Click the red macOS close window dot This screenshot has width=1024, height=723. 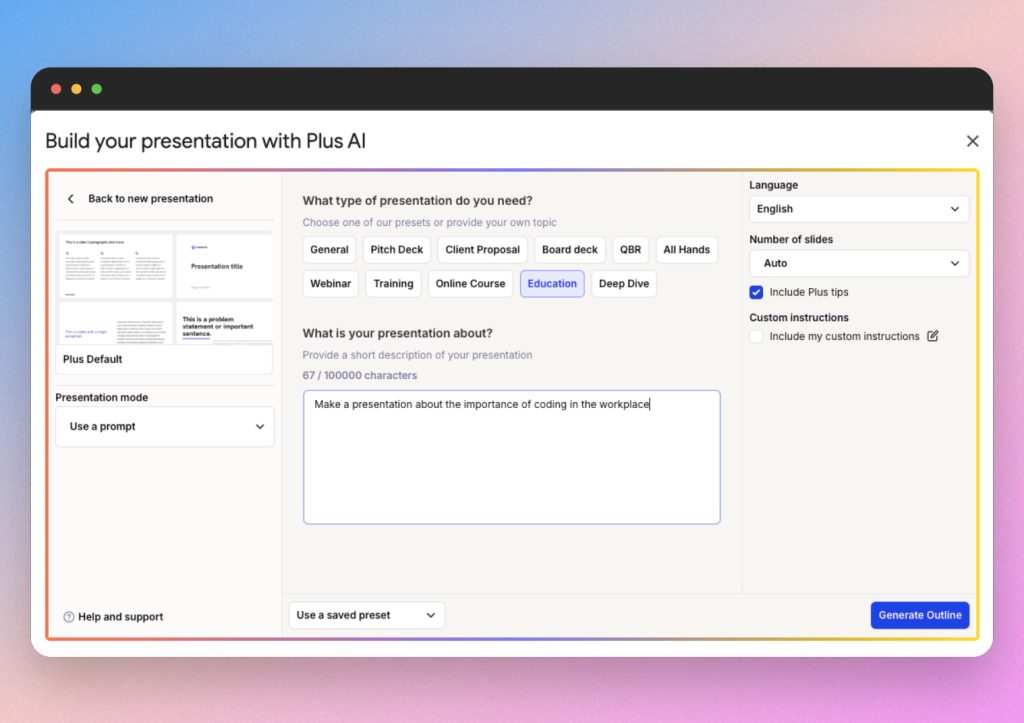click(x=56, y=89)
